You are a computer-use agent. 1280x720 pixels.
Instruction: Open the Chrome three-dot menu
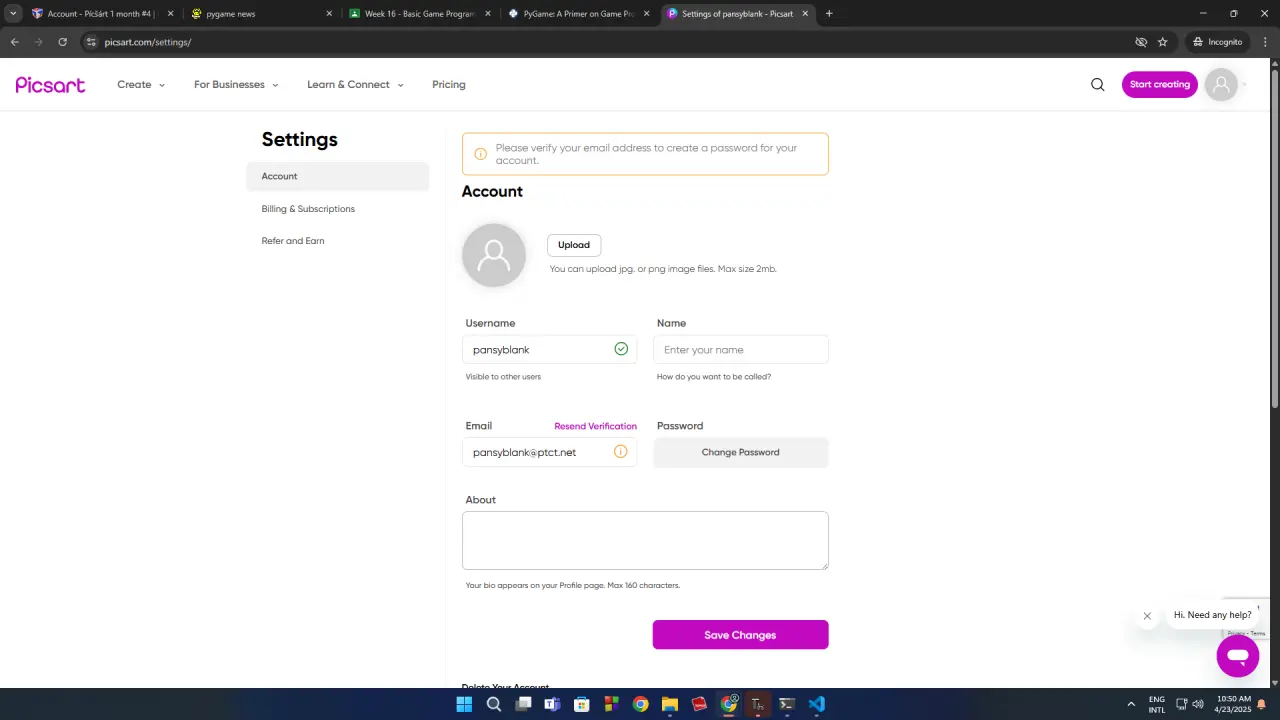(x=1265, y=42)
